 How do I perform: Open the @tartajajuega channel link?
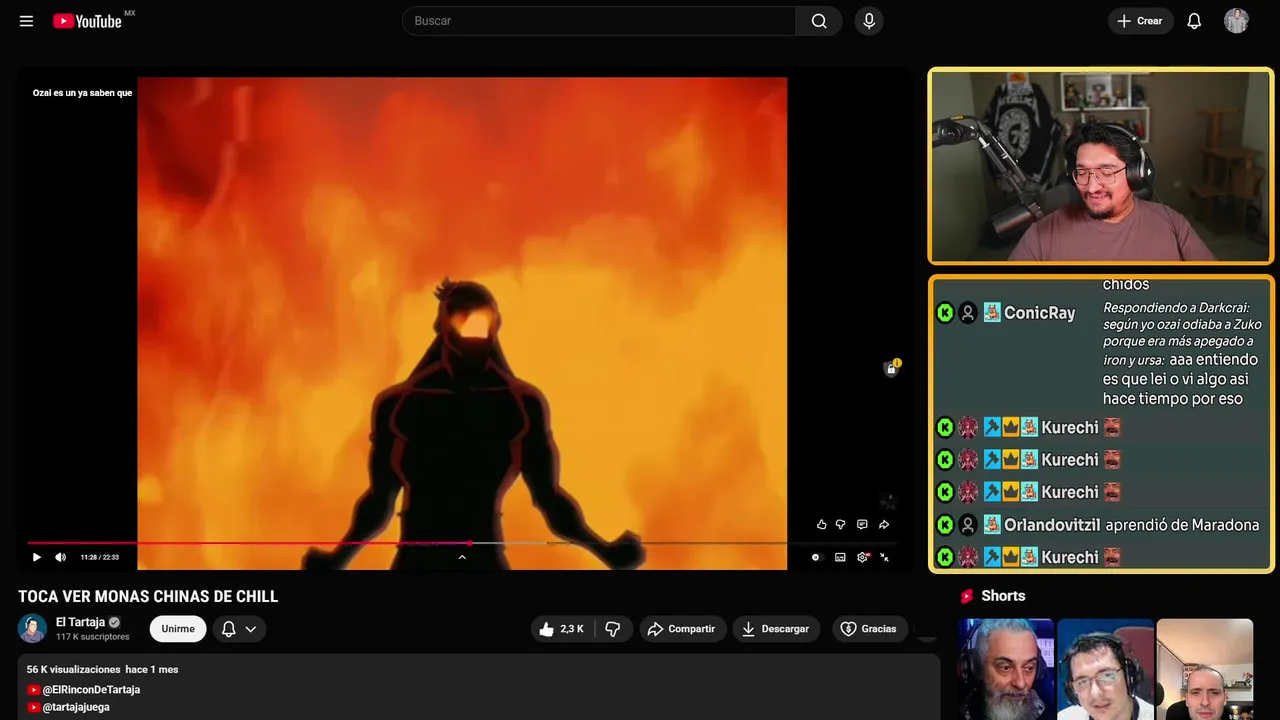[76, 707]
